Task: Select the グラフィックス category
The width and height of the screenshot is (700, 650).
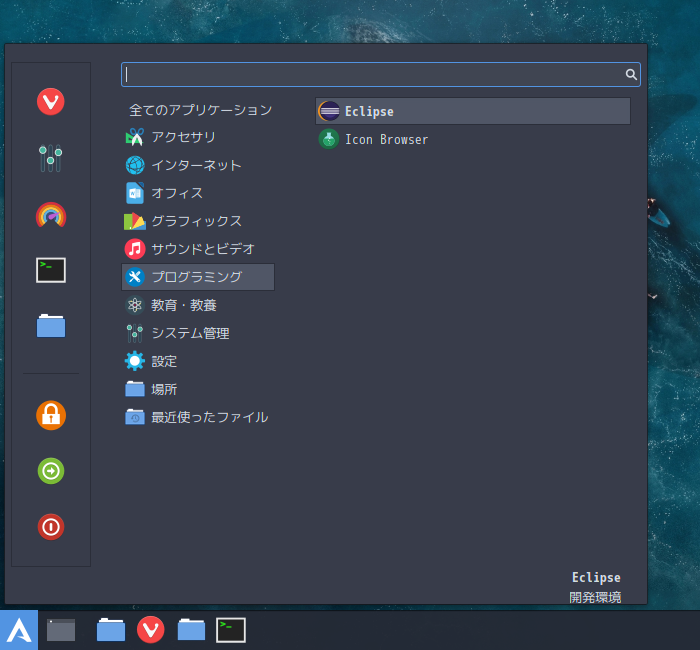Action: pyautogui.click(x=198, y=221)
